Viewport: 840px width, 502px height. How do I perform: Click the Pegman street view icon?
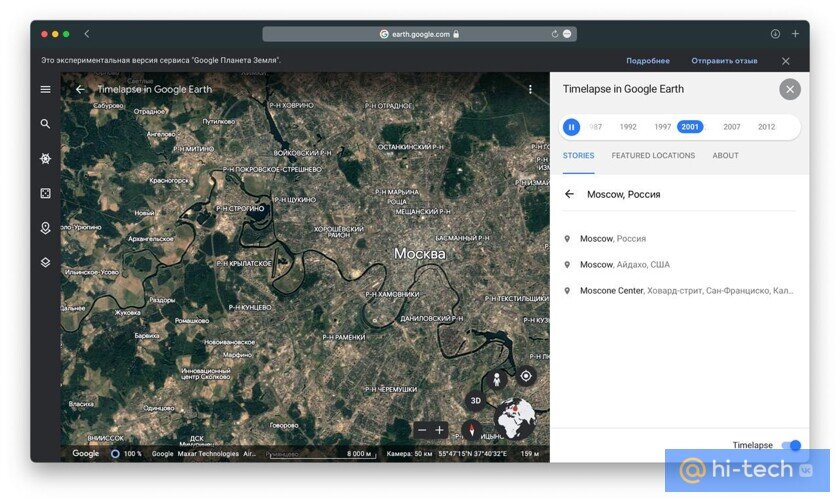[497, 379]
